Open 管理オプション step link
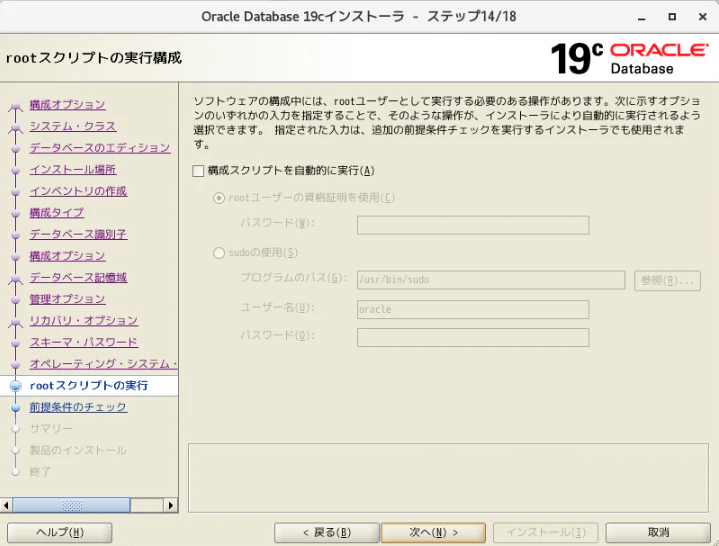 (x=67, y=298)
